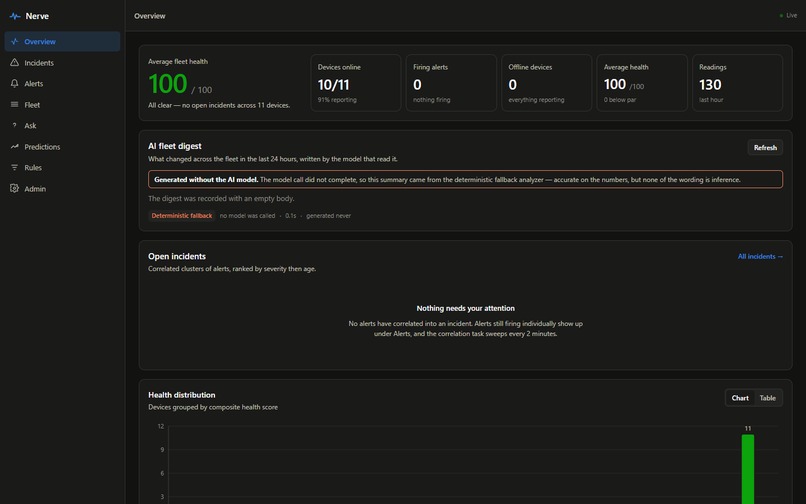Screen dimensions: 806x504
Task: Click the Nerve app name
Action: click(x=37, y=16)
